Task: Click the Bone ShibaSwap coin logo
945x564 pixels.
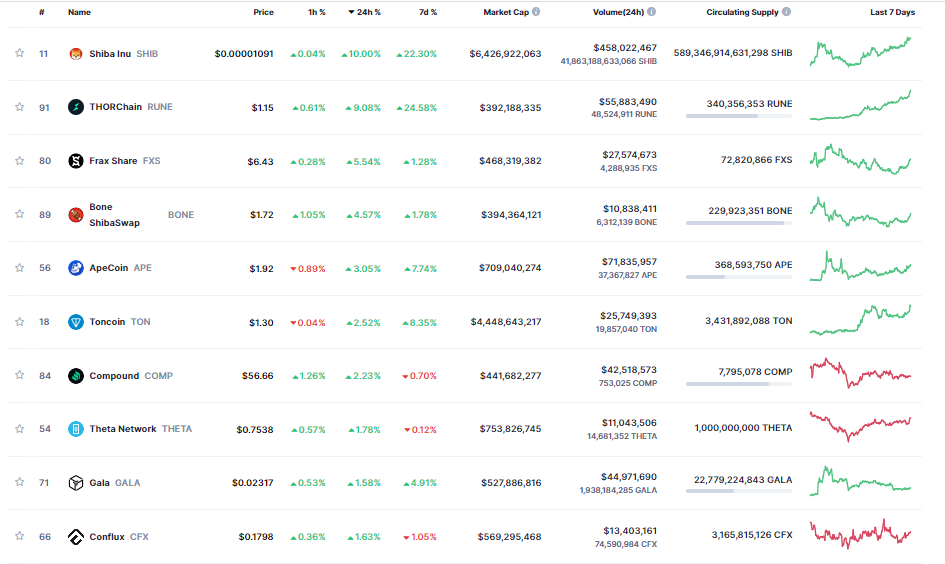Action: pos(76,215)
